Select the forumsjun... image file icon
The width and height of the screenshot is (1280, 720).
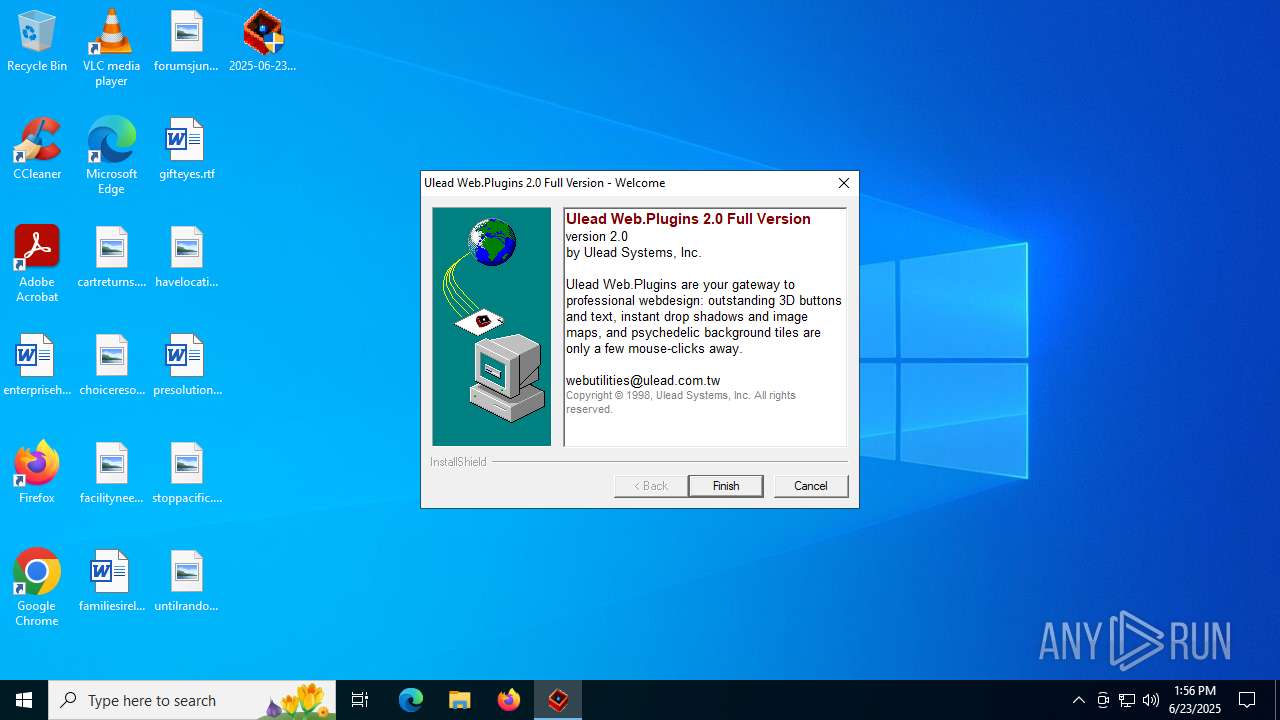click(x=186, y=42)
